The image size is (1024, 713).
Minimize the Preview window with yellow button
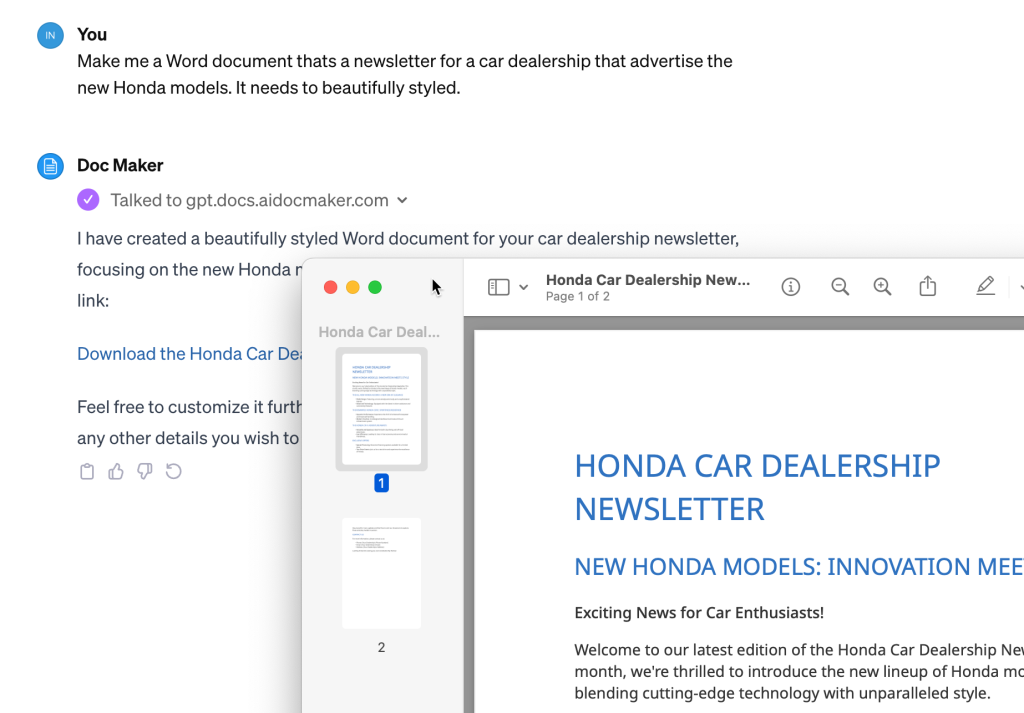click(x=353, y=287)
